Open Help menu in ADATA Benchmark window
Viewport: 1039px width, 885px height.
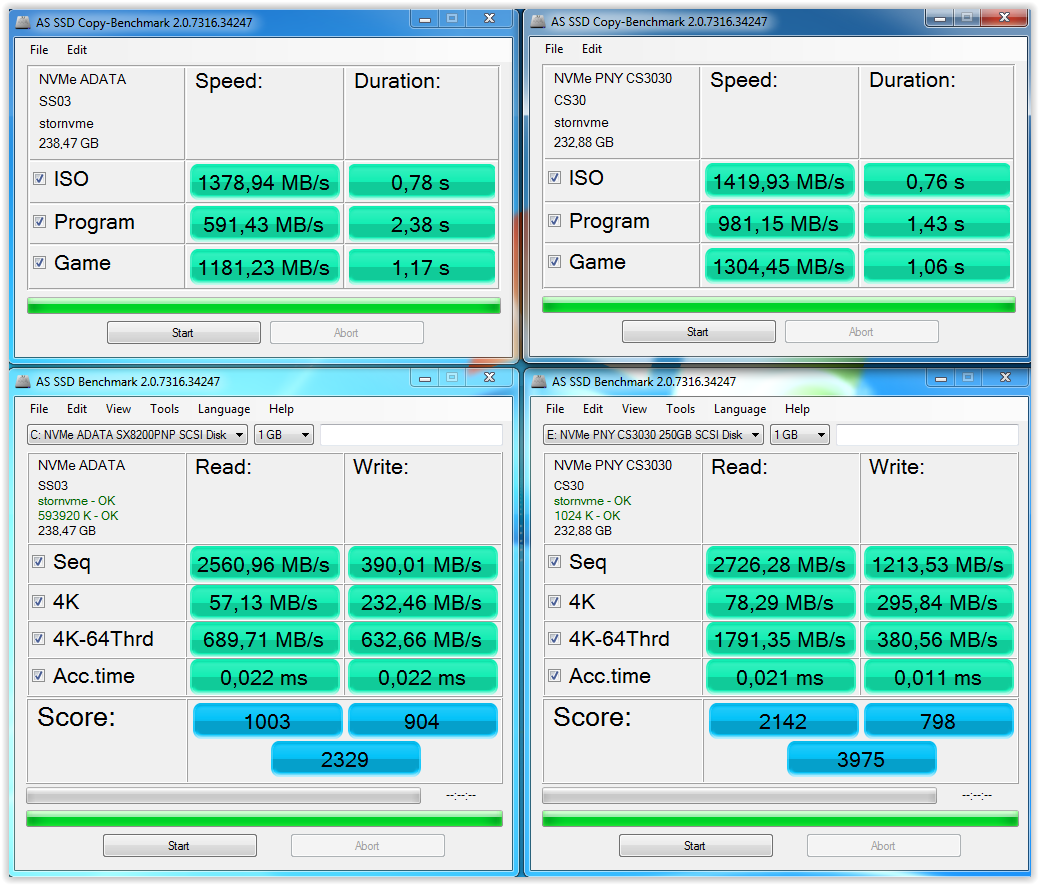281,409
